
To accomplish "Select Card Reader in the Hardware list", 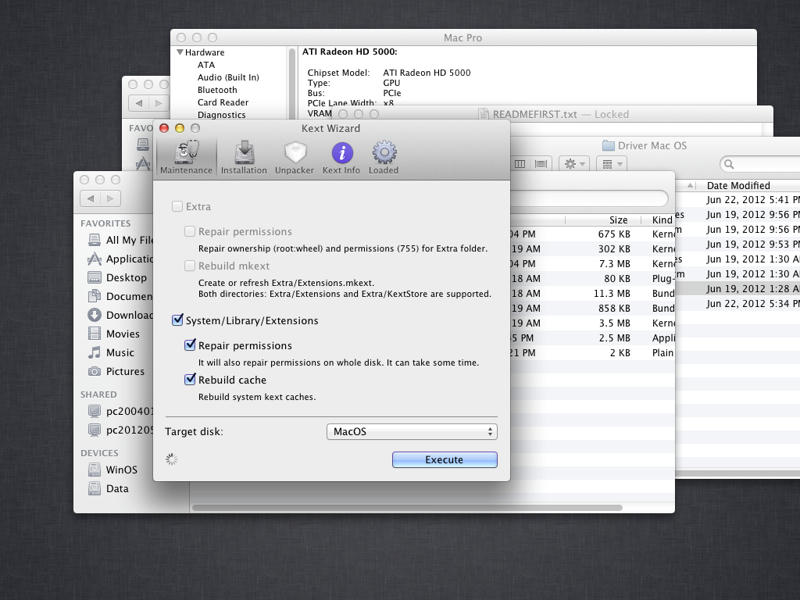I will click(x=223, y=103).
